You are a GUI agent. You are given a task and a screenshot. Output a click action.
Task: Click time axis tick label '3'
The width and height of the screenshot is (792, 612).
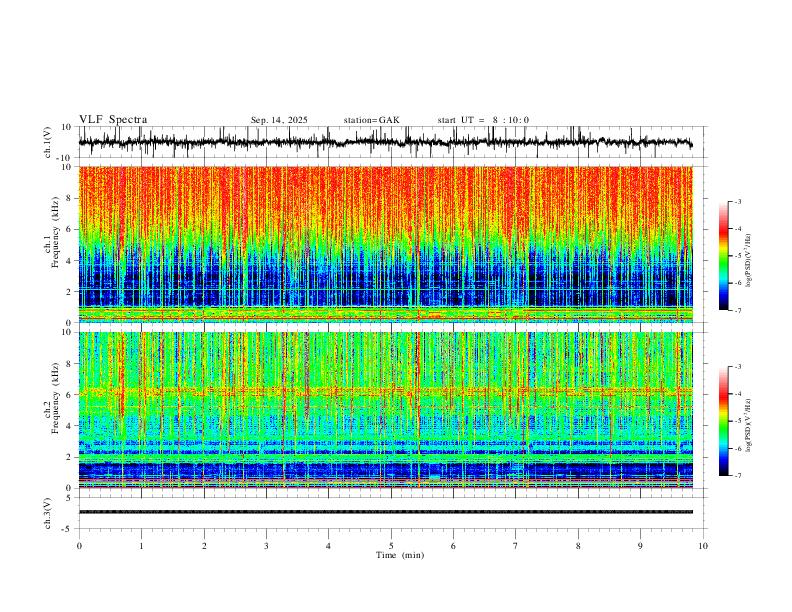point(266,546)
